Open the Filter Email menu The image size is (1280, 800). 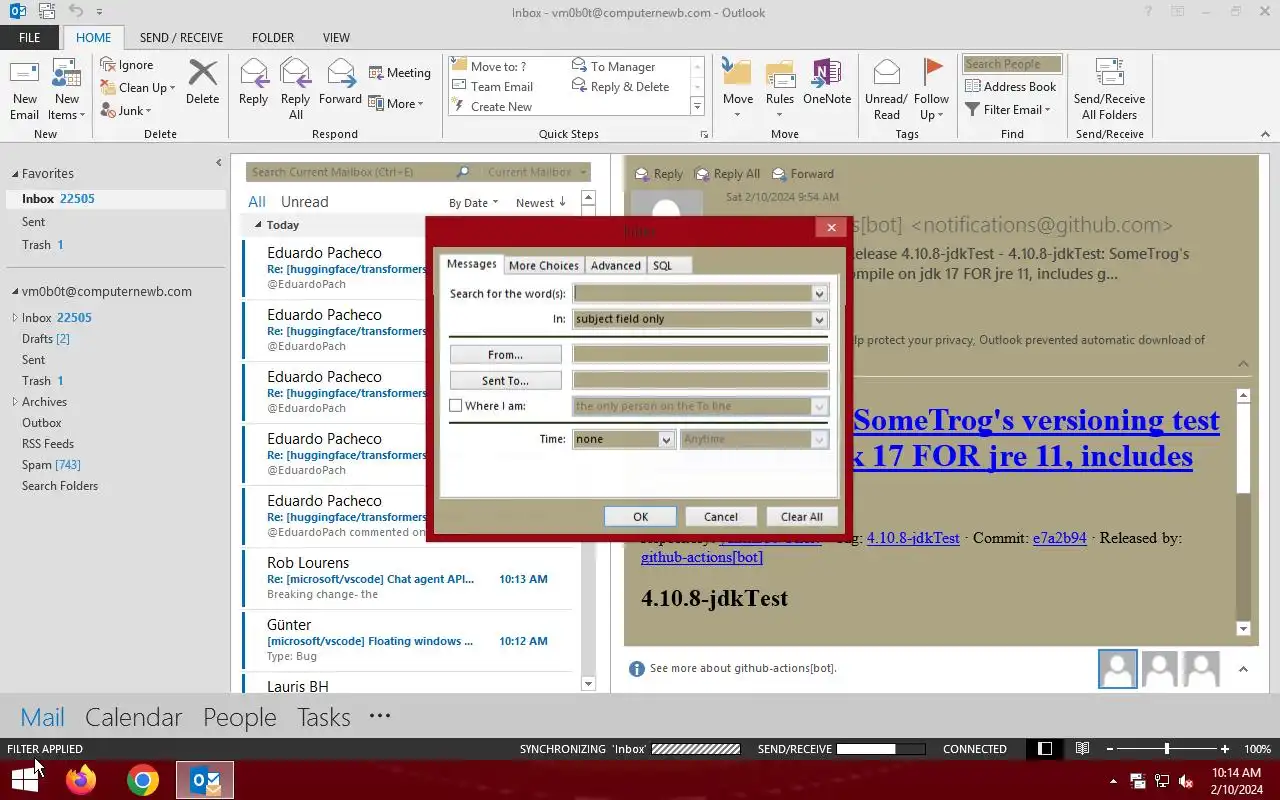coord(1007,110)
